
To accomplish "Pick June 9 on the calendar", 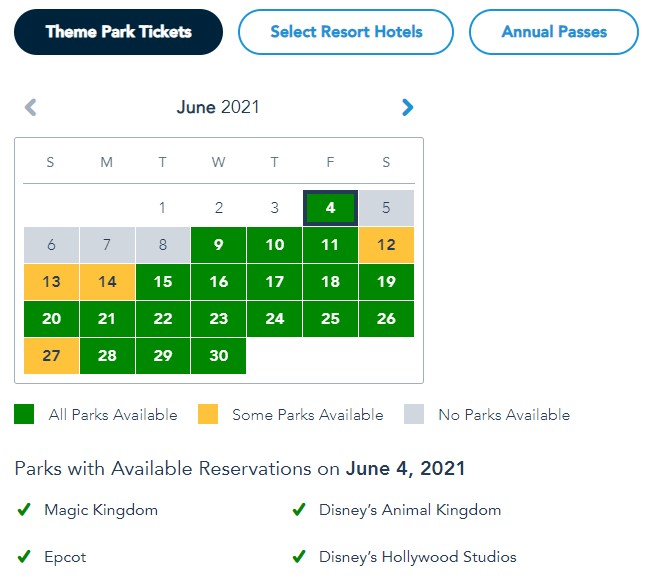I will click(219, 245).
